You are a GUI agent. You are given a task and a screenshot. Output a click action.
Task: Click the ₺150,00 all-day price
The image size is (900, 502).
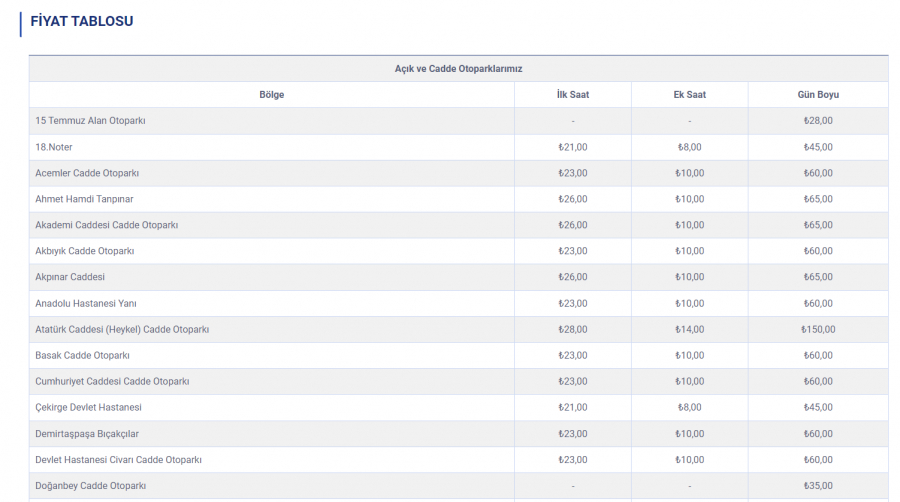(x=818, y=329)
